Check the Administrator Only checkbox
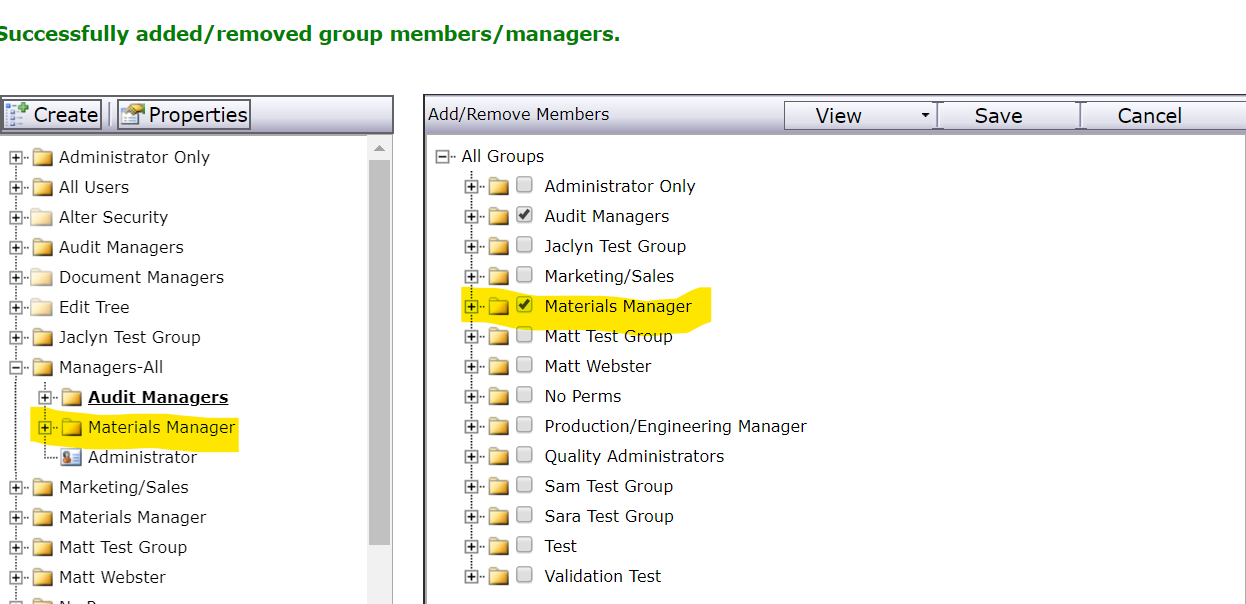Viewport: 1246px width, 604px height. 524,185
